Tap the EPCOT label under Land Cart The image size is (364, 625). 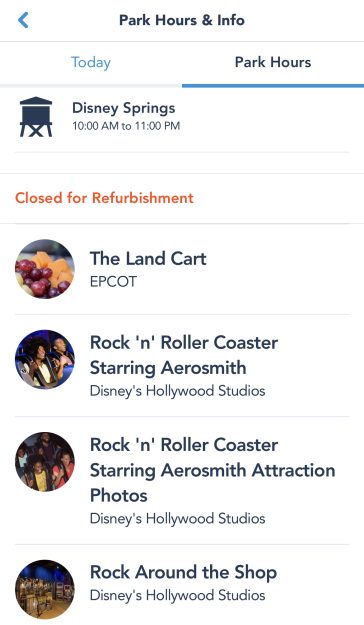(x=113, y=281)
